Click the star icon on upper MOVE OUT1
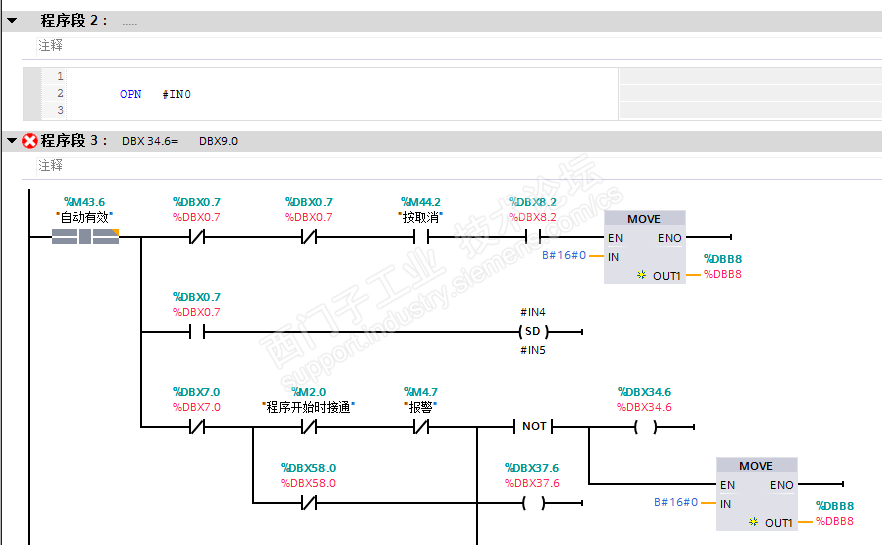 [x=641, y=274]
